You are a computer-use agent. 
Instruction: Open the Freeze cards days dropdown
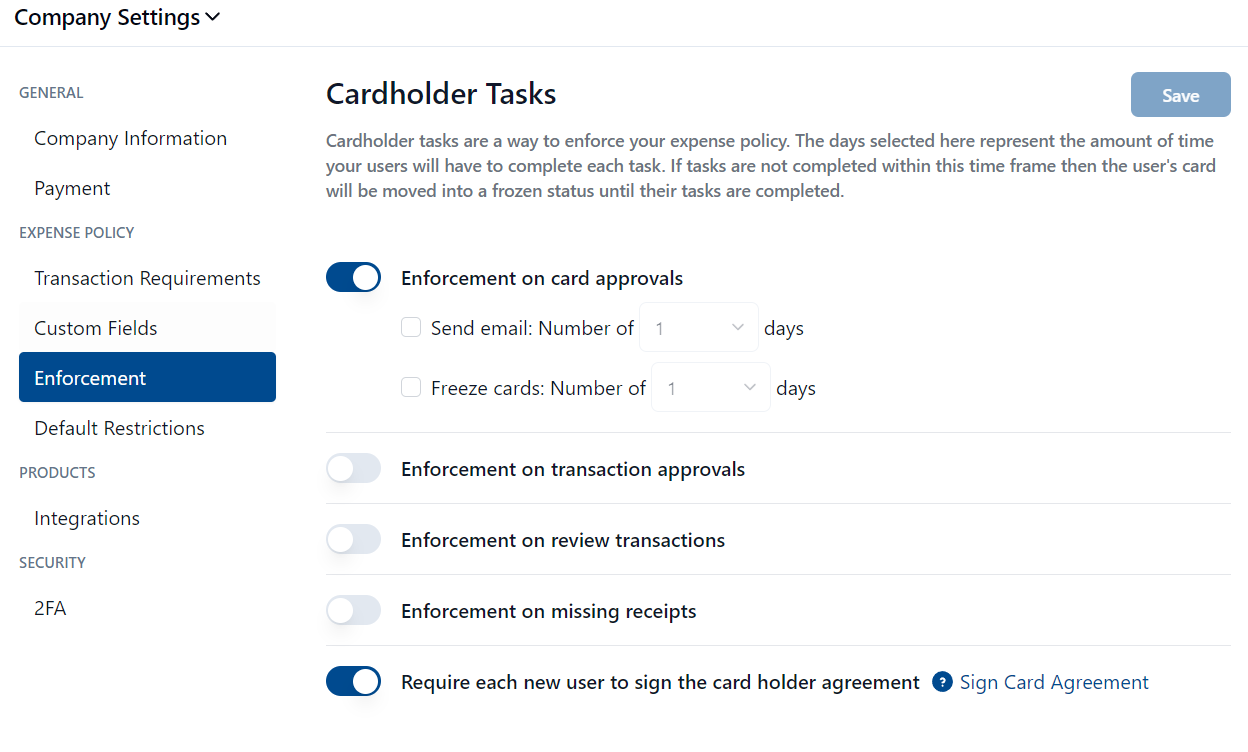point(711,388)
